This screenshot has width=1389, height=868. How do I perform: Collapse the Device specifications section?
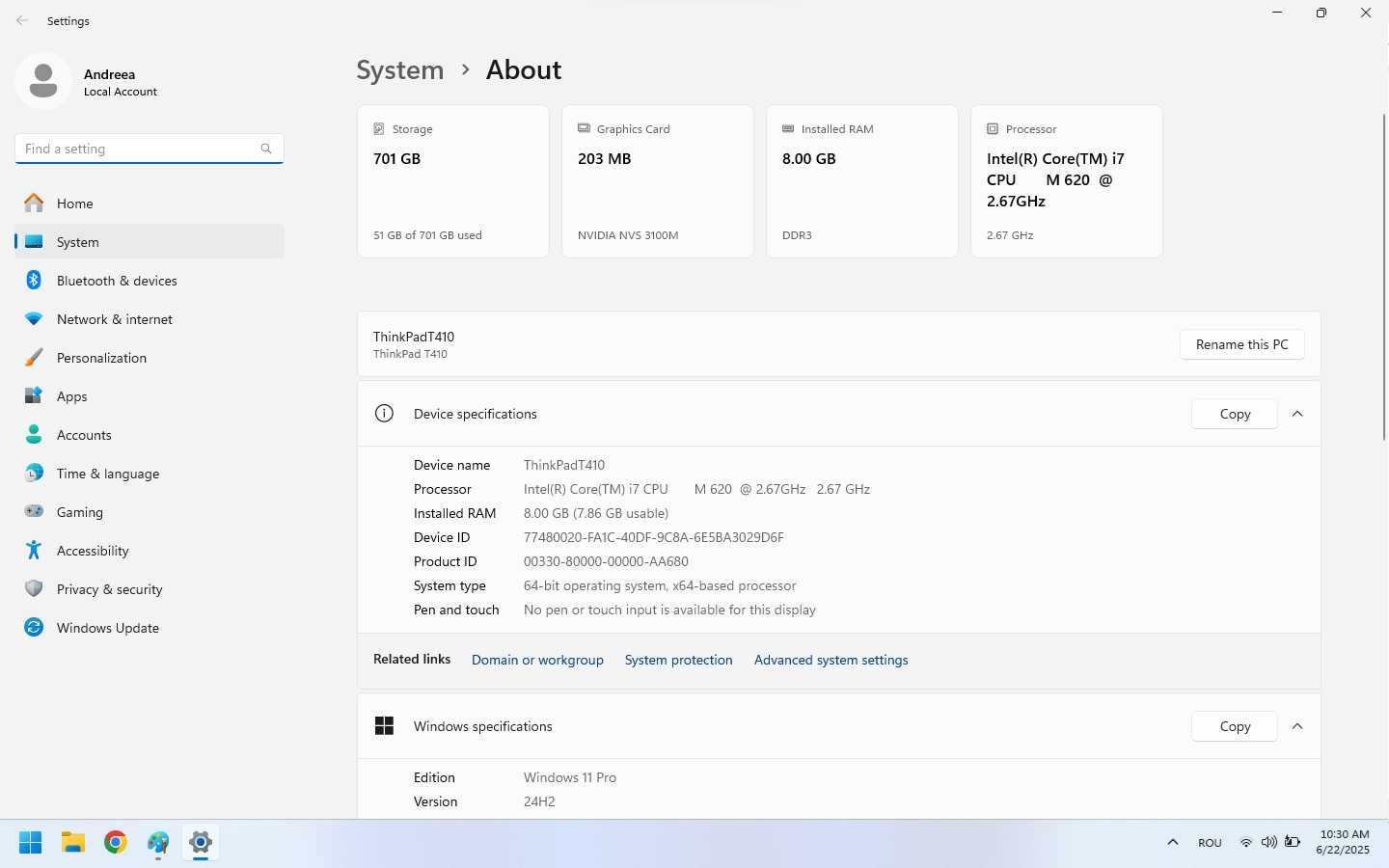[1297, 414]
